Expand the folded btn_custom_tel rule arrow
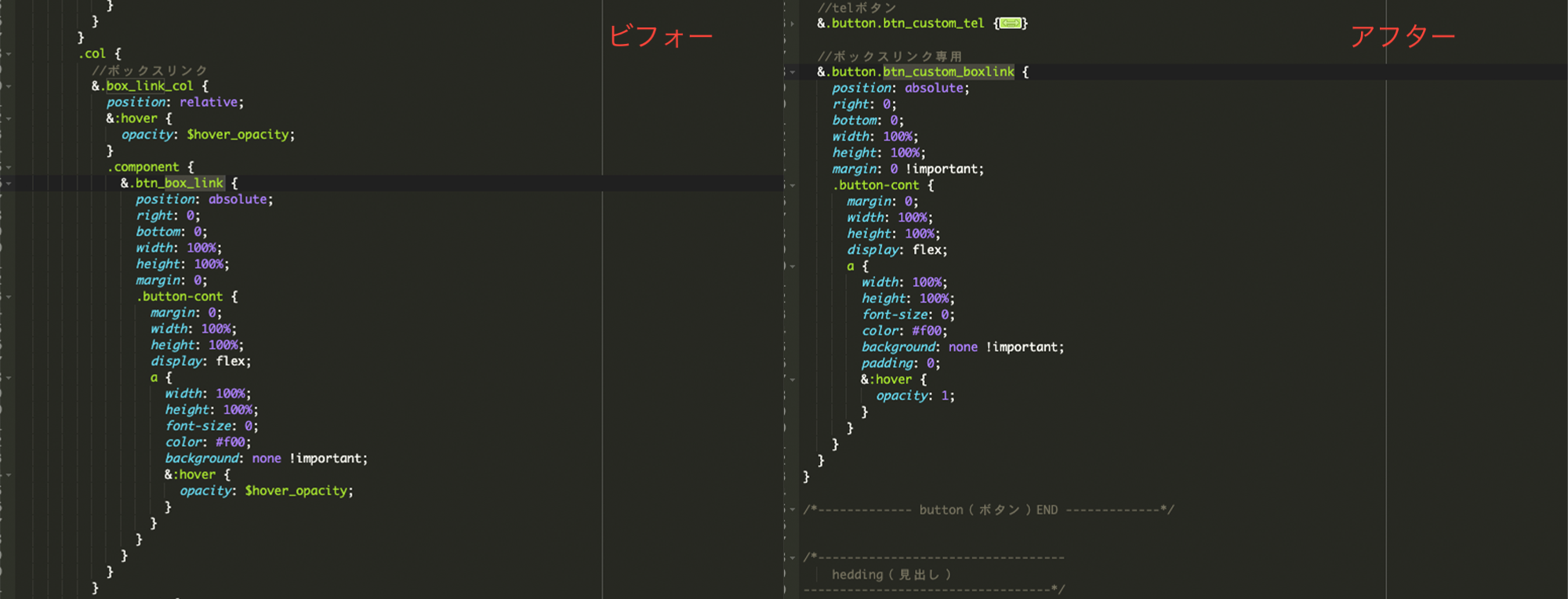This screenshot has height=599, width=1568. click(x=793, y=24)
